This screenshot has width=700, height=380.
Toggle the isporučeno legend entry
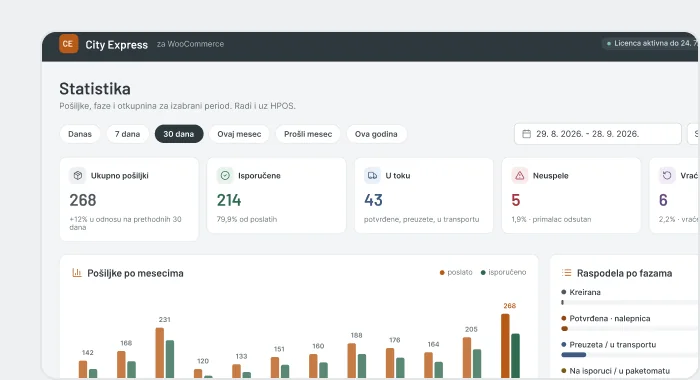[503, 272]
